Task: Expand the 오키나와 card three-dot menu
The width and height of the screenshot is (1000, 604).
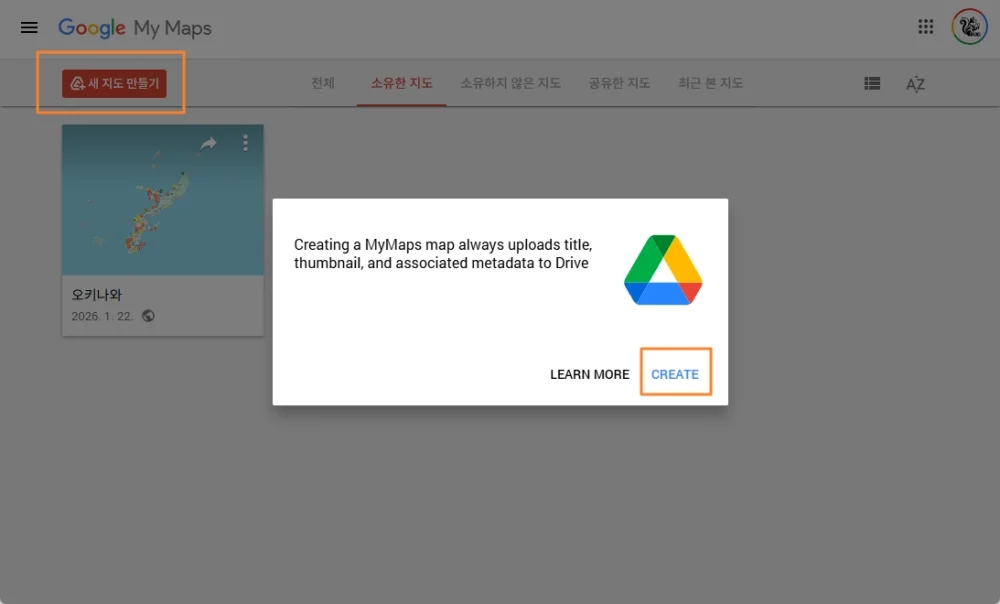Action: [245, 144]
